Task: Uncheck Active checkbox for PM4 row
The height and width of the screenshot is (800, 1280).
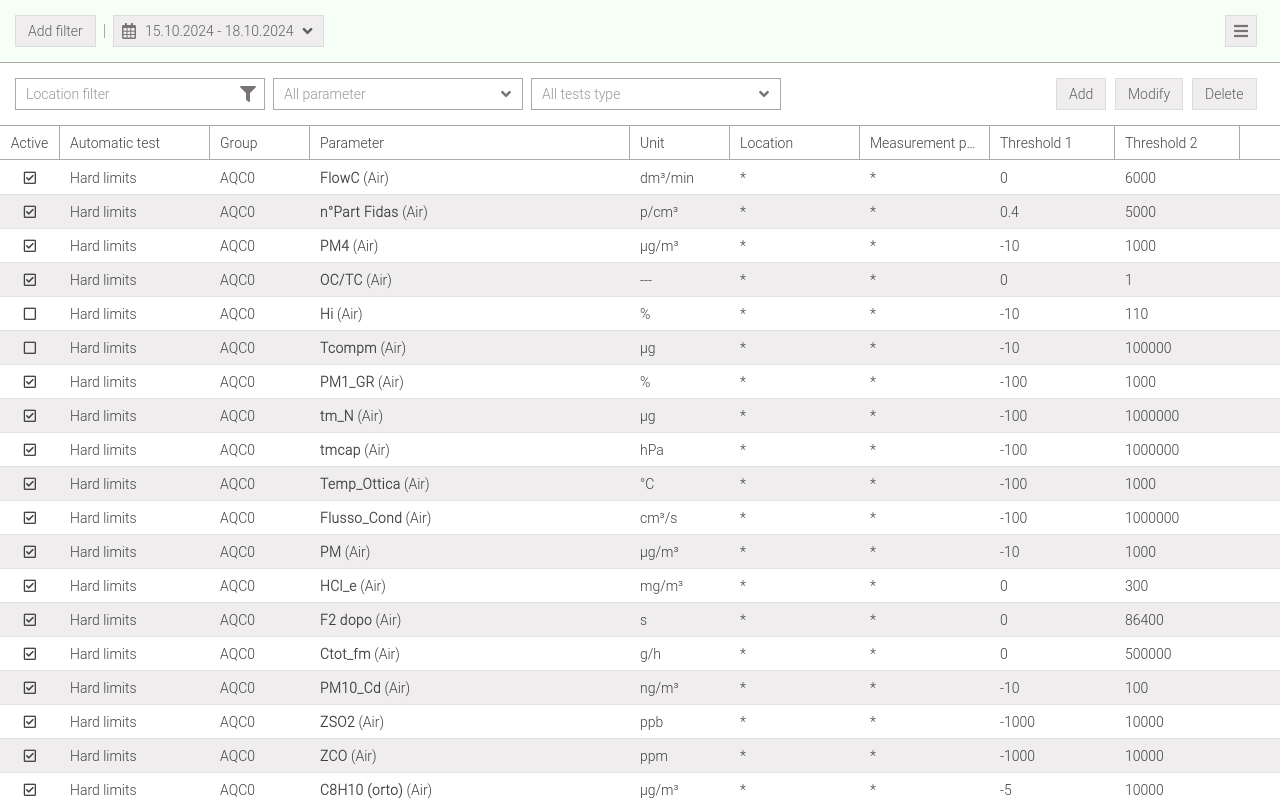Action: click(x=30, y=246)
